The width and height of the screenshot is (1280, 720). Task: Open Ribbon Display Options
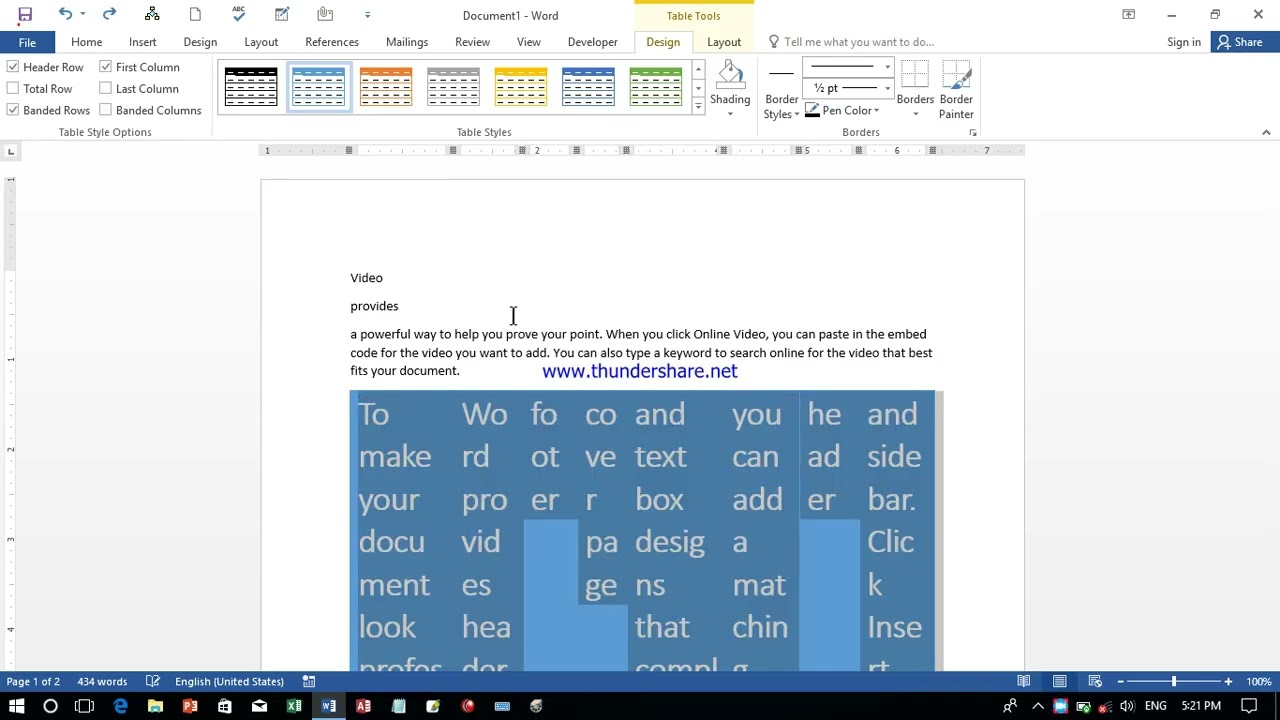click(1128, 14)
